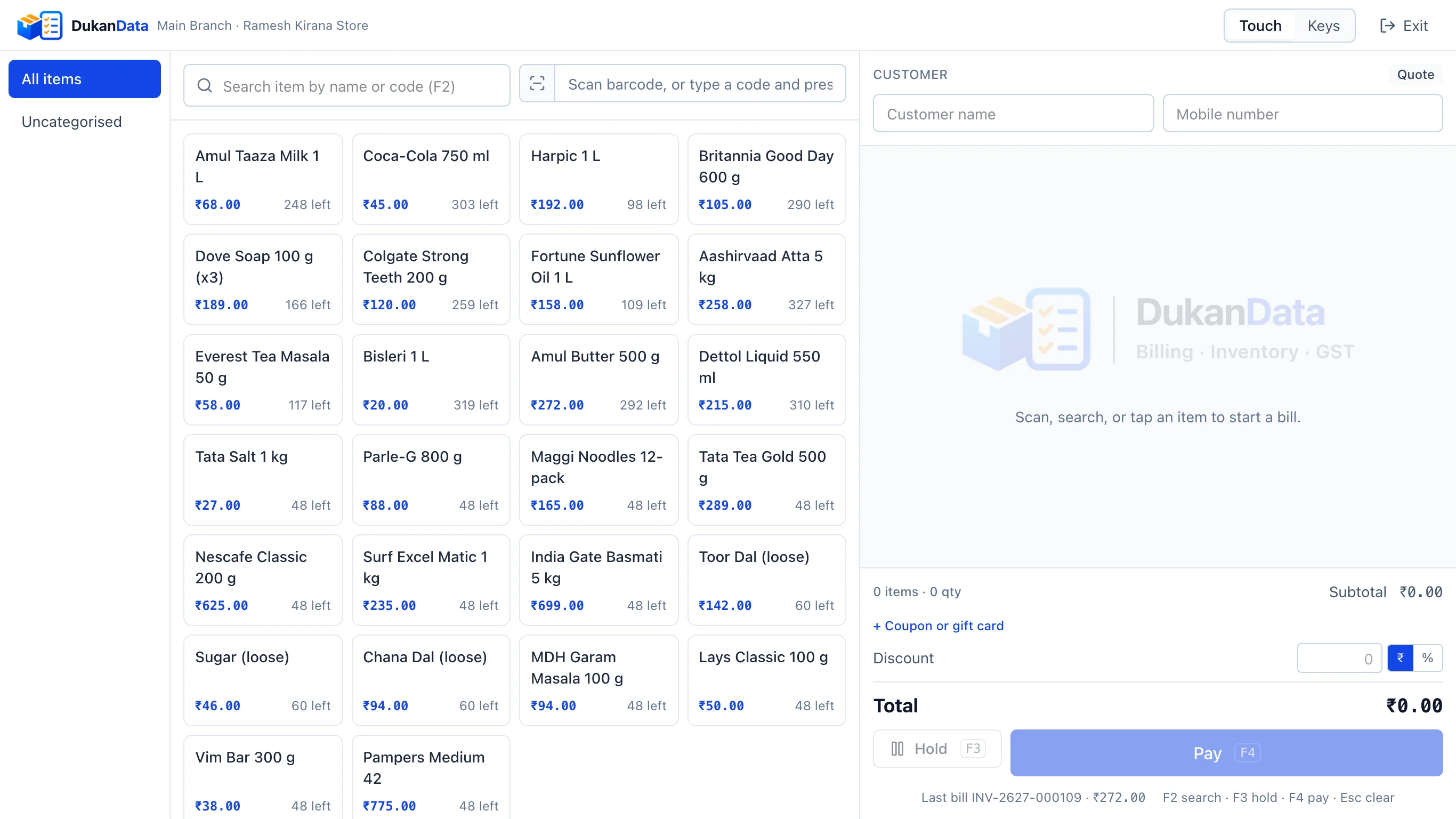Add Chana Dal (loose) to bill

431,680
